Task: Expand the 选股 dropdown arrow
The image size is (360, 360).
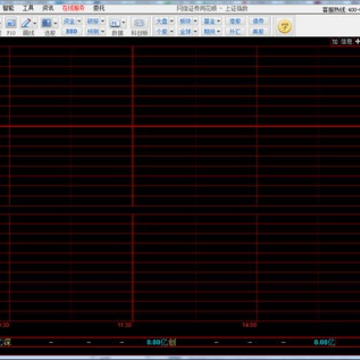Action: (x=55, y=23)
